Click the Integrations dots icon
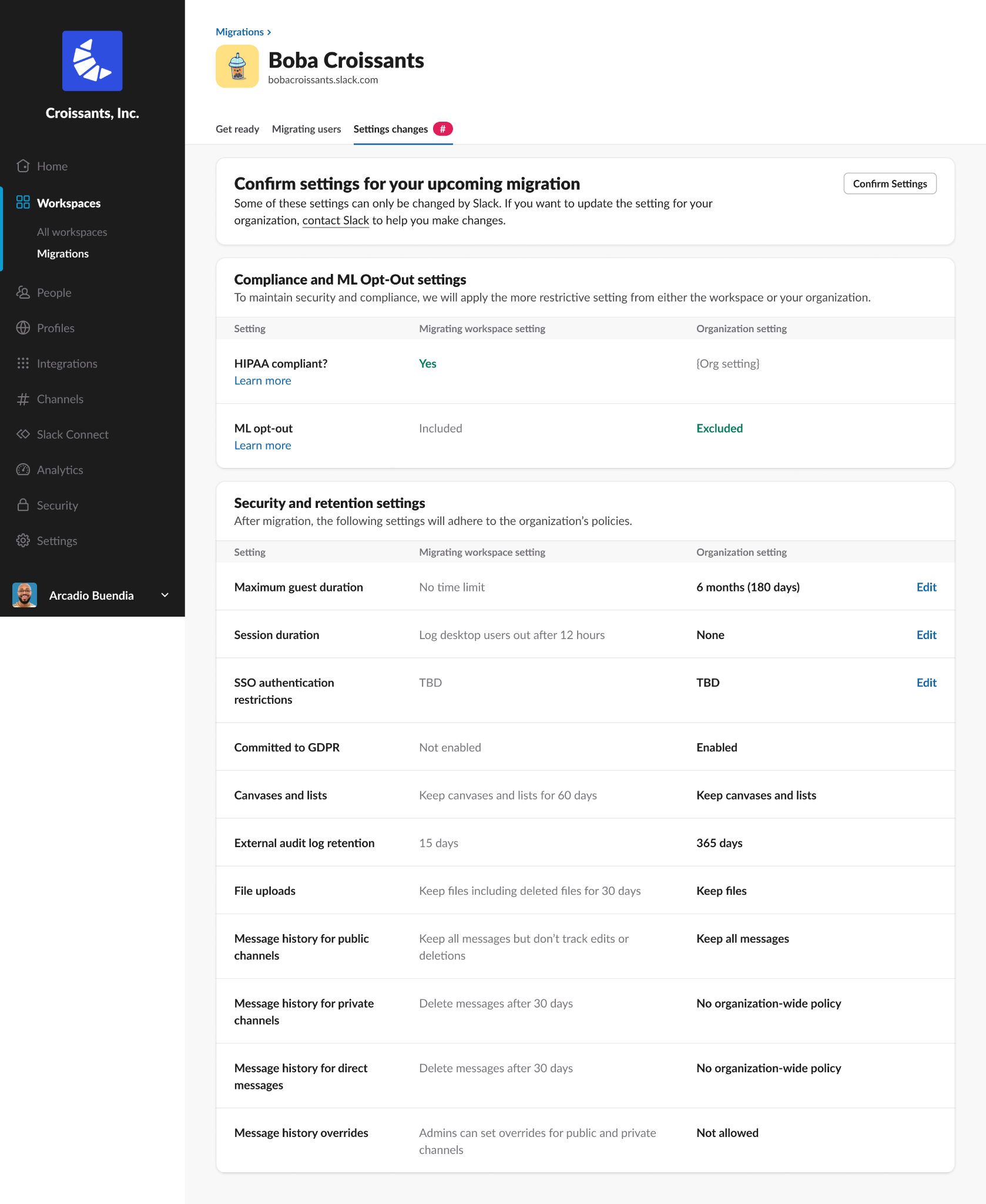Image resolution: width=986 pixels, height=1204 pixels. (x=23, y=363)
